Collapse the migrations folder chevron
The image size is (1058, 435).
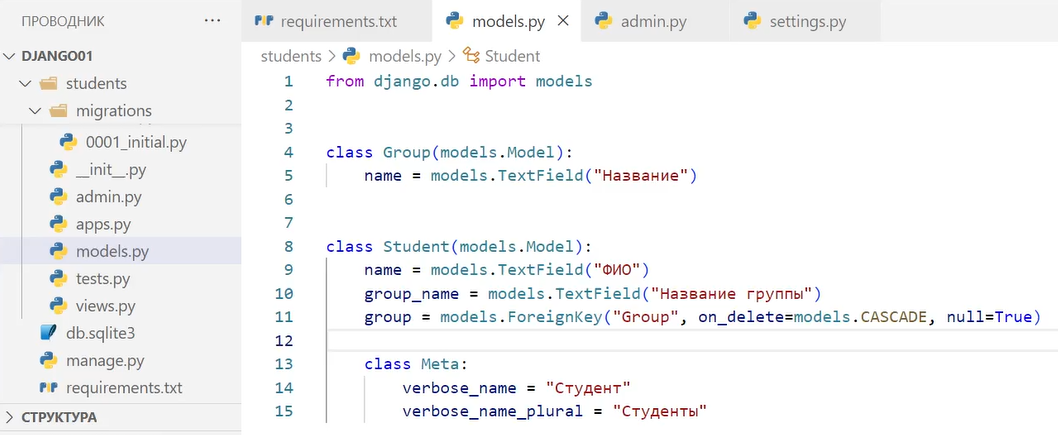click(36, 111)
